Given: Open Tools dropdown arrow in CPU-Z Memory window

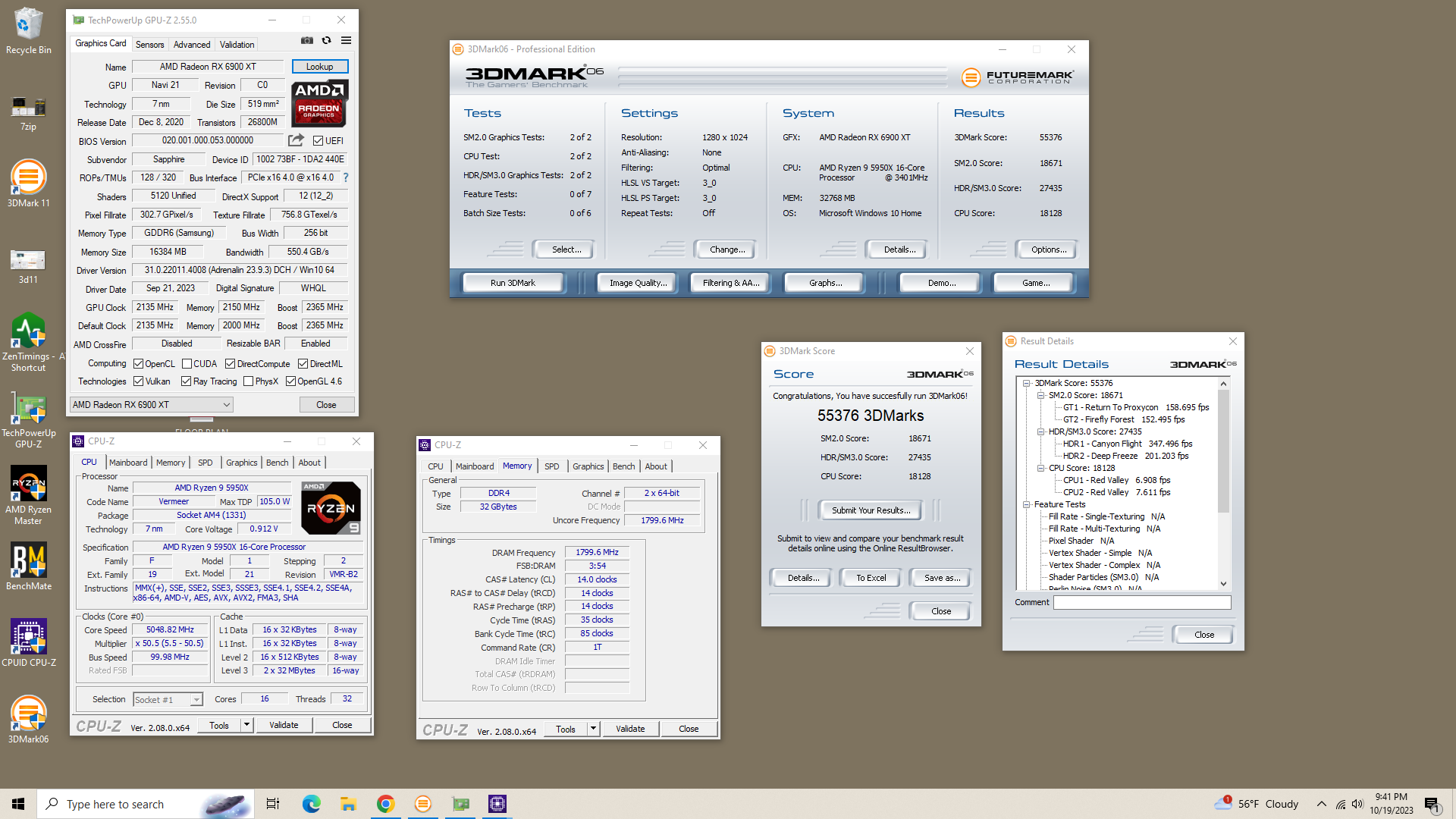Looking at the screenshot, I should (593, 730).
